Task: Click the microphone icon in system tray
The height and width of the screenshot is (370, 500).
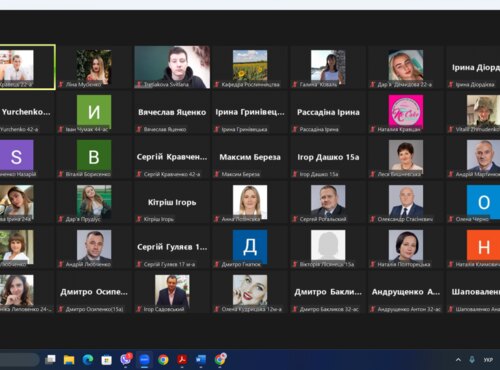Action: (472, 360)
